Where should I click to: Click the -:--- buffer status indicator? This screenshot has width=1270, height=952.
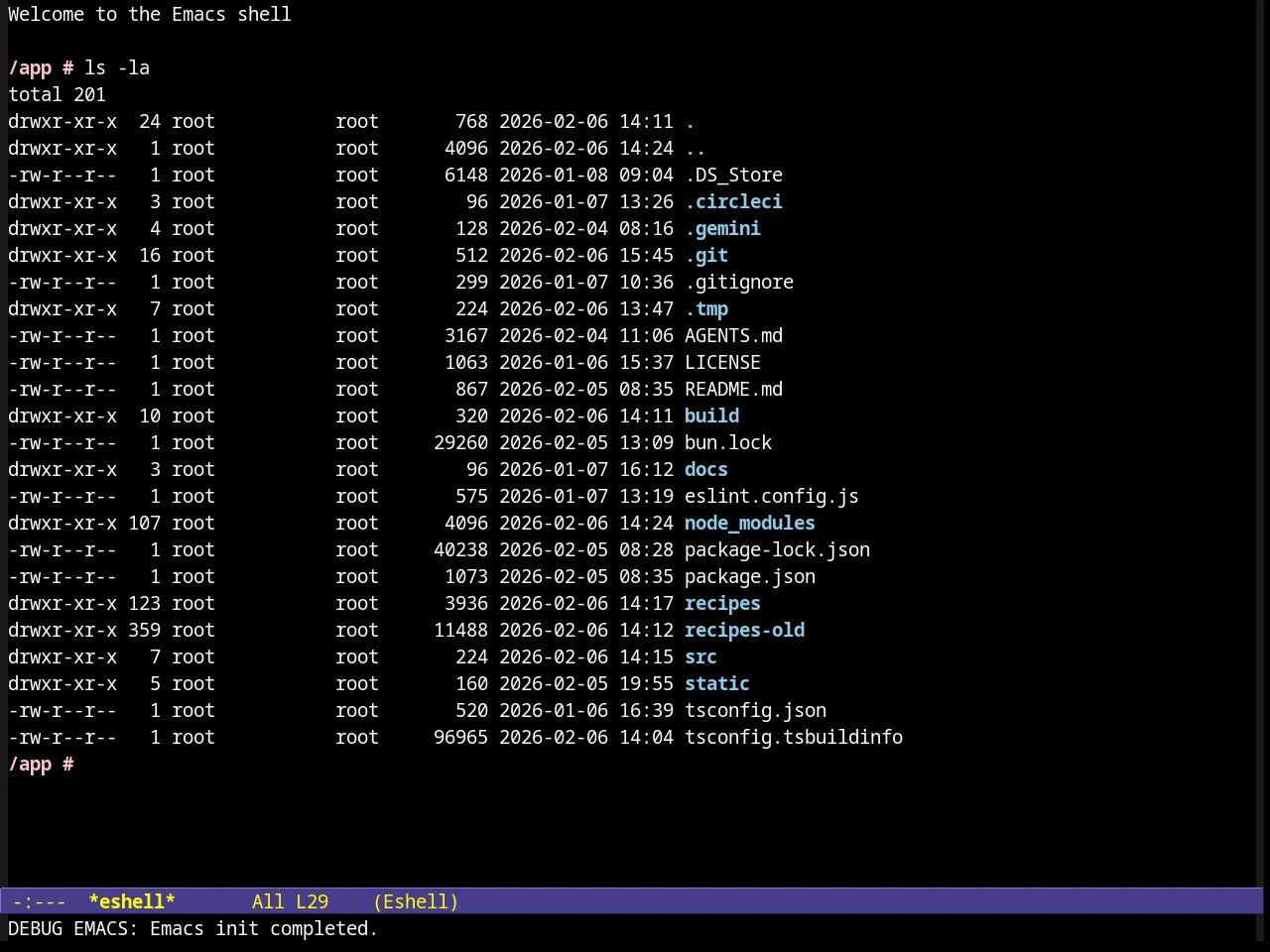coord(39,901)
